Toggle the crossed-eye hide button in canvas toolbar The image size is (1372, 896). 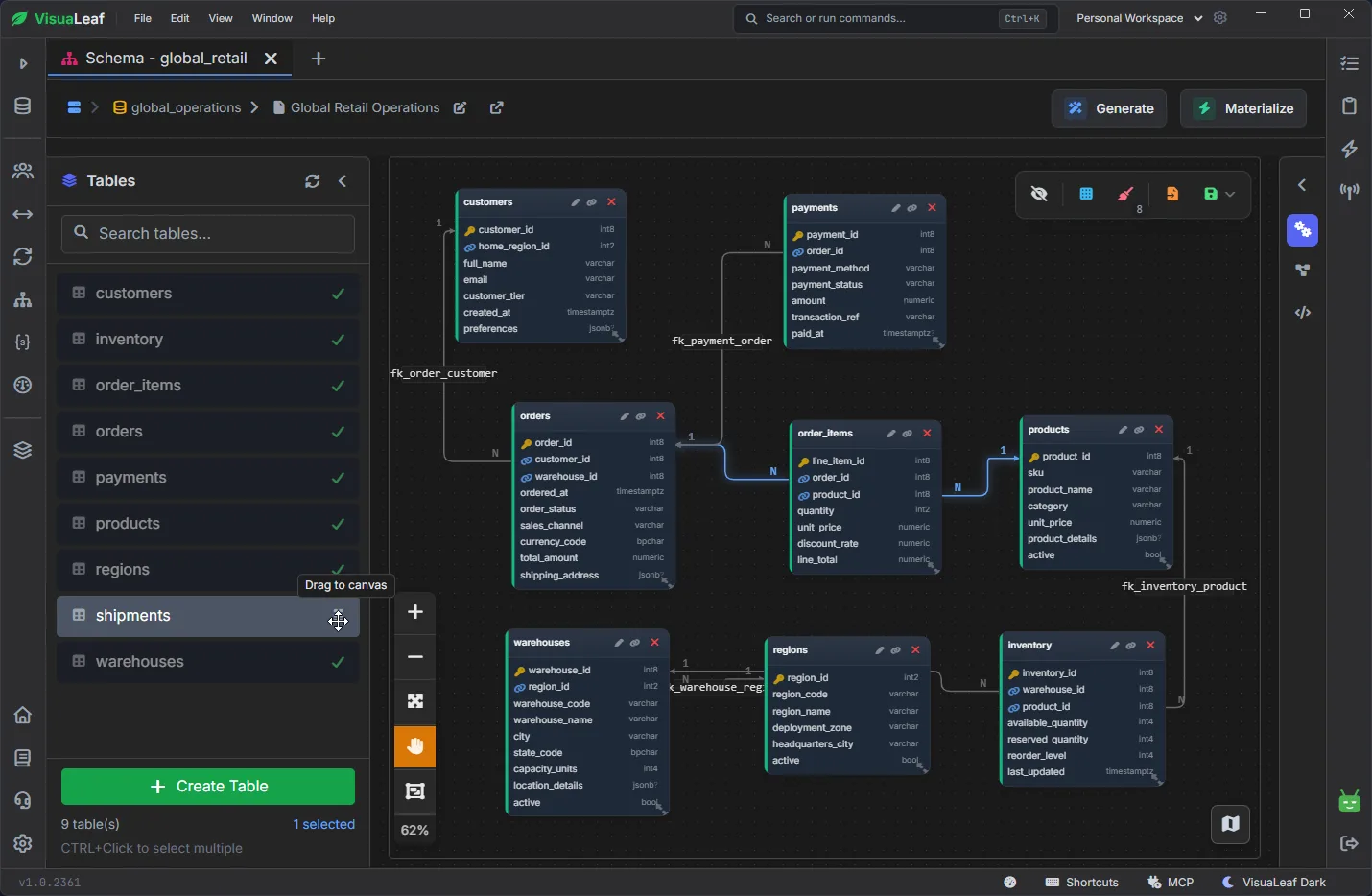[x=1039, y=194]
